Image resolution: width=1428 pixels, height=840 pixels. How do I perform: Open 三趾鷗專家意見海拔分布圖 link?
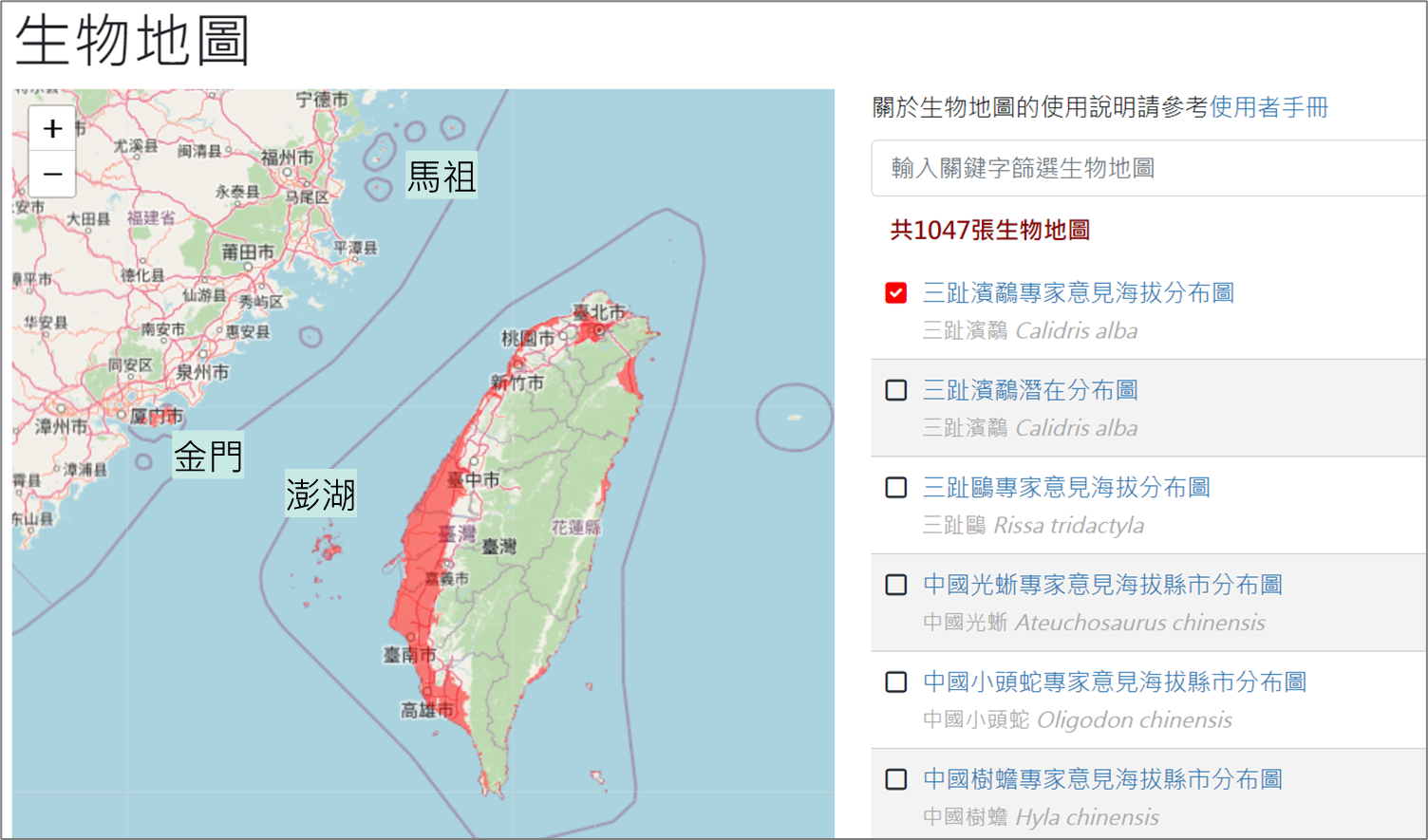[x=1066, y=487]
